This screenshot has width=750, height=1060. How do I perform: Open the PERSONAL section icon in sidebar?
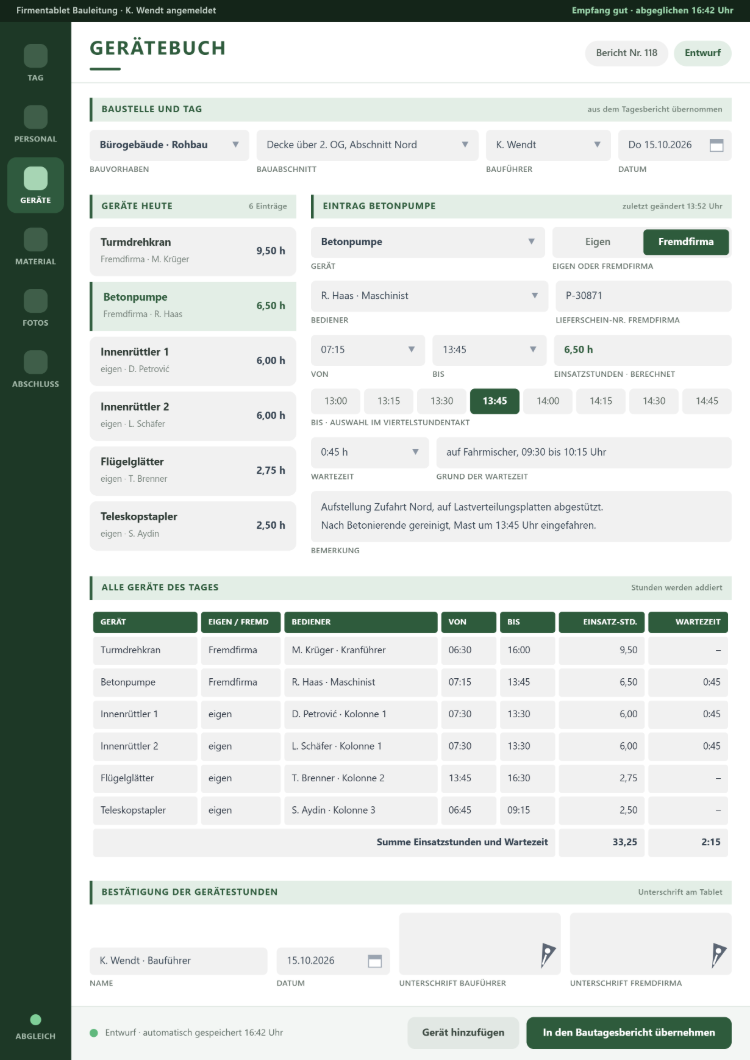pos(36,117)
